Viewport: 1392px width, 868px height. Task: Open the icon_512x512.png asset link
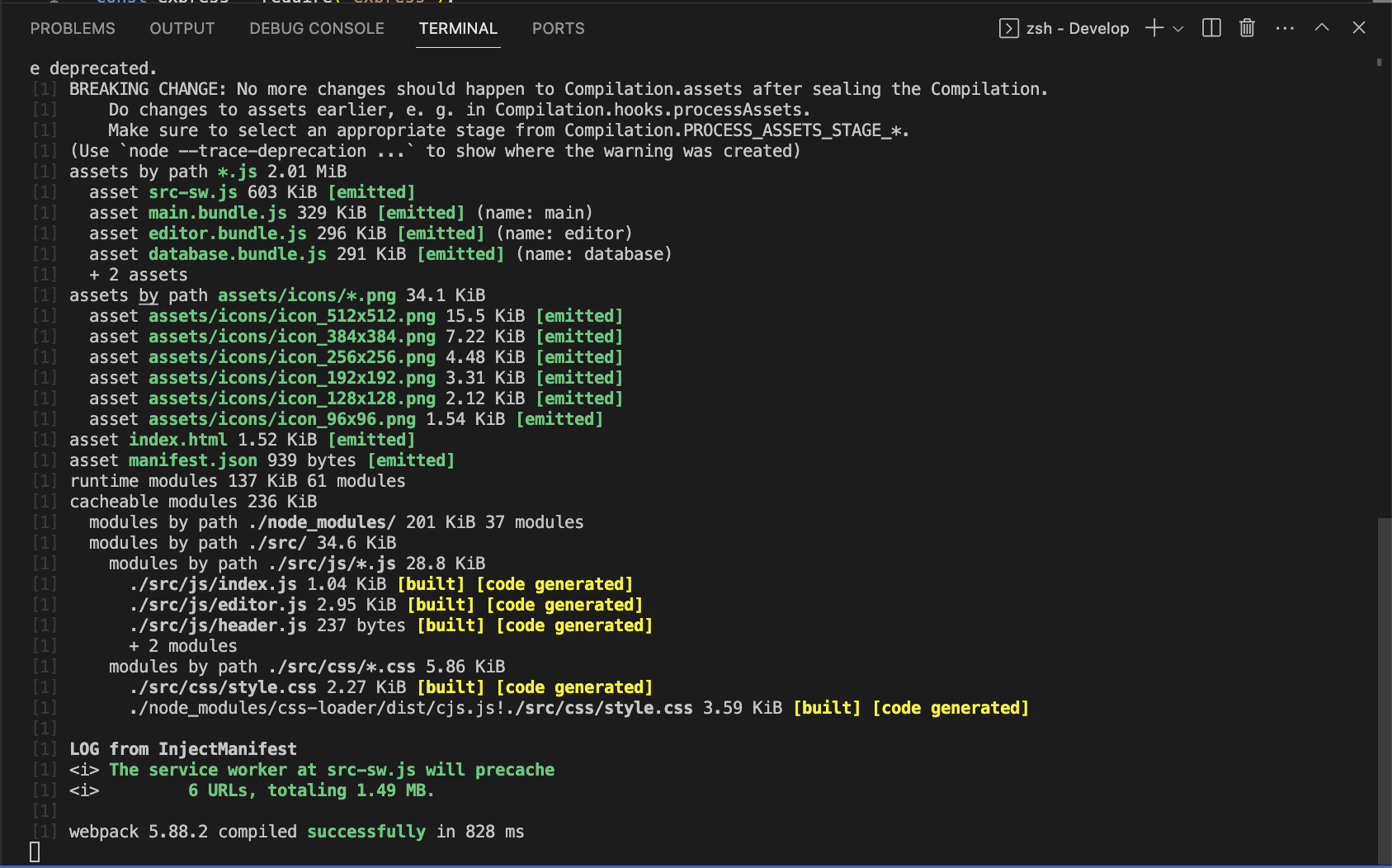[291, 315]
